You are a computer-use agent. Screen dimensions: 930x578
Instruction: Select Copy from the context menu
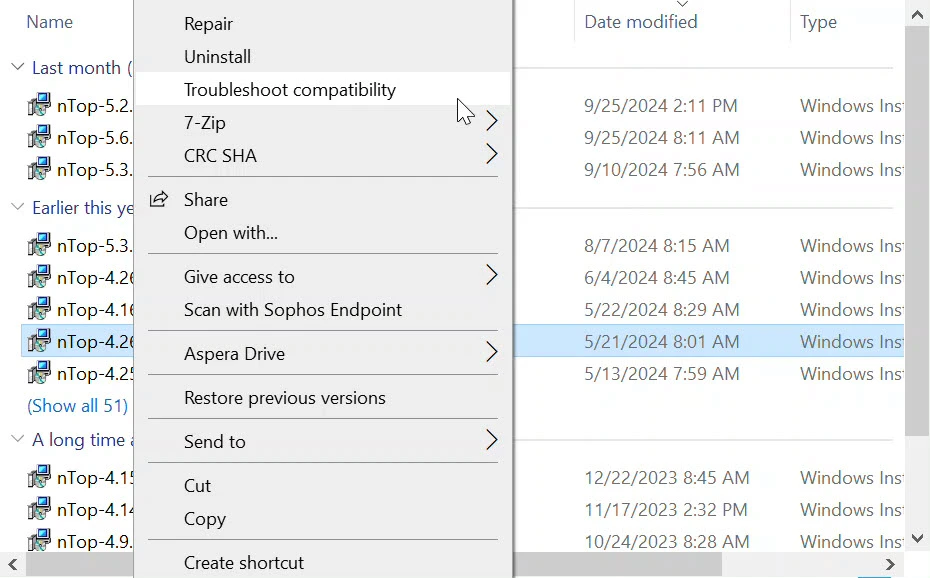(204, 518)
